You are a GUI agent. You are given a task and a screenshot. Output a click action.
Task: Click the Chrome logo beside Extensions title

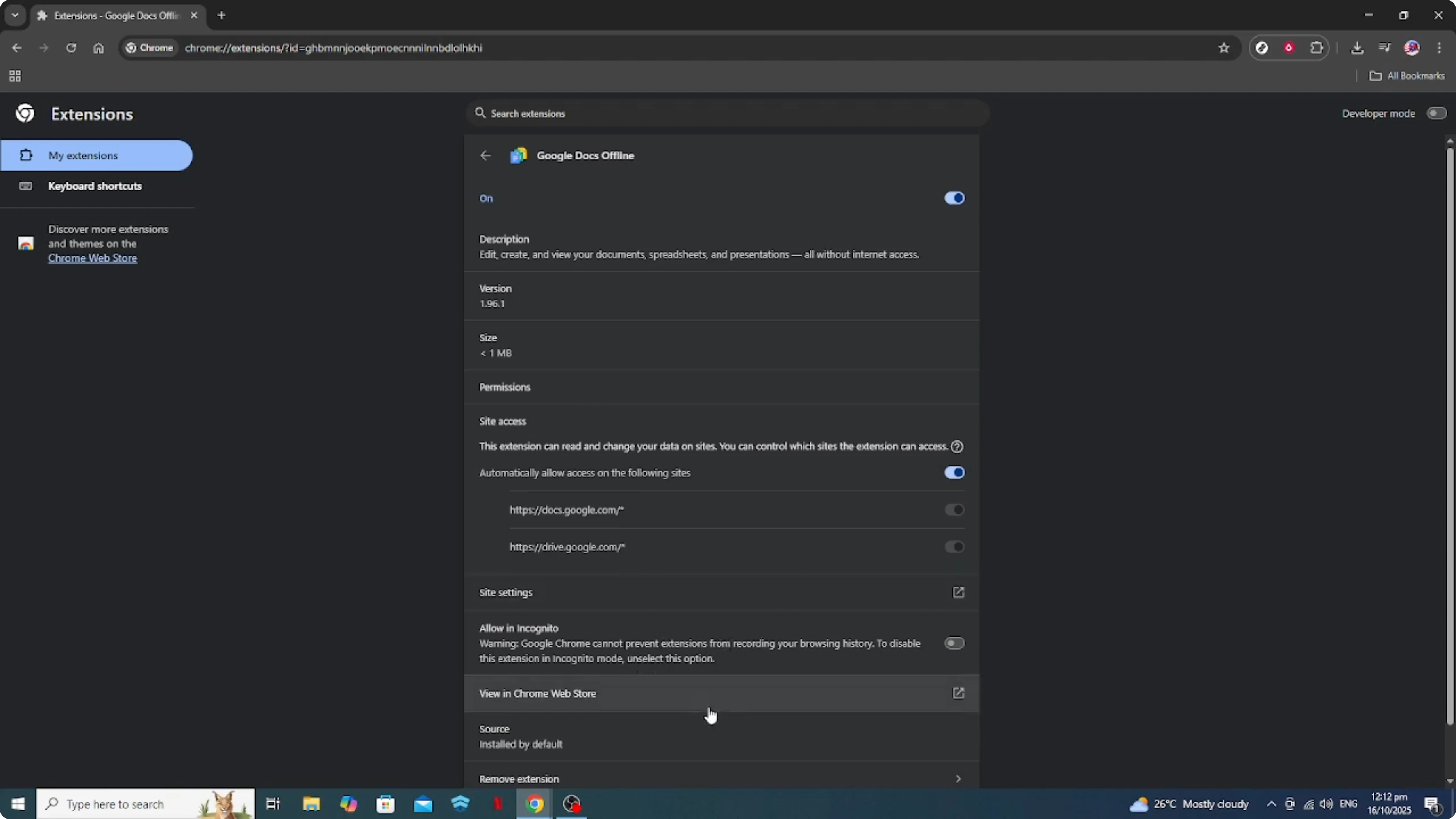(x=25, y=114)
